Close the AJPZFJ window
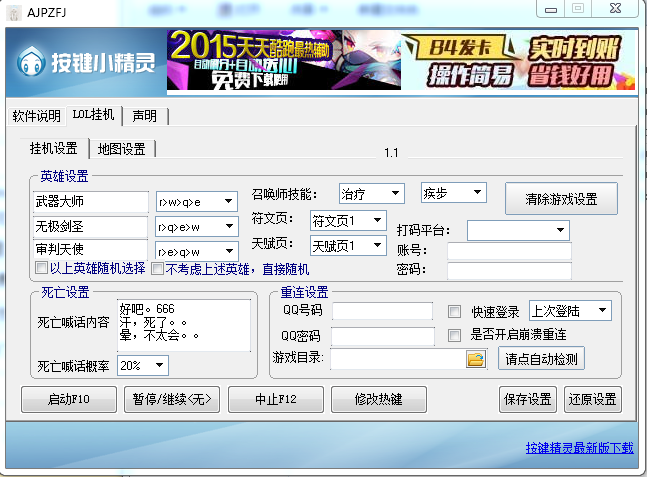 tap(614, 8)
